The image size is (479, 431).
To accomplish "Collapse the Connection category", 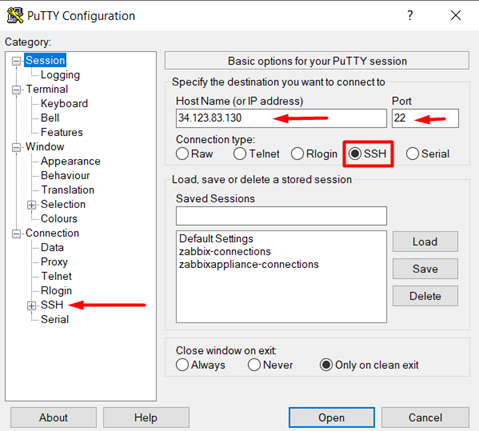I will 16,234.
